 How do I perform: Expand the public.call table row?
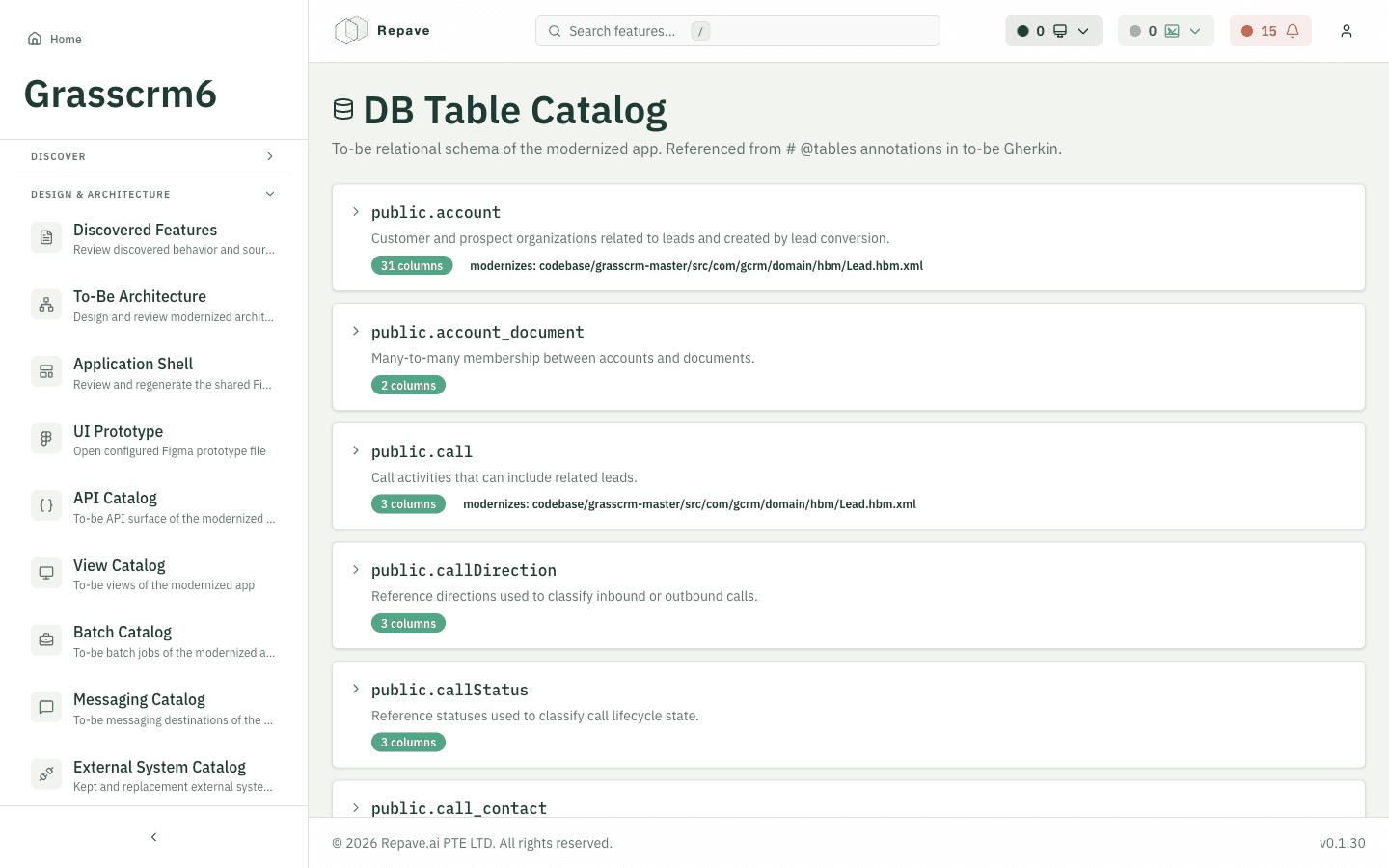pyautogui.click(x=356, y=451)
